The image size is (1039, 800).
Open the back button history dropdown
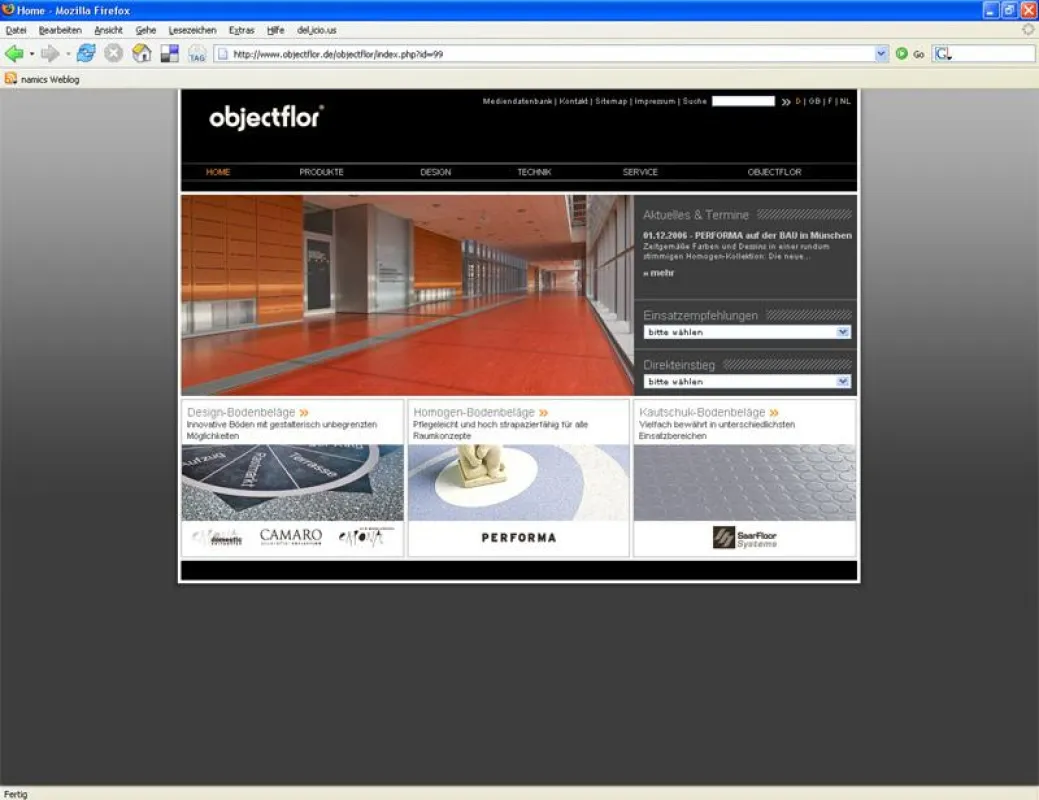32,54
